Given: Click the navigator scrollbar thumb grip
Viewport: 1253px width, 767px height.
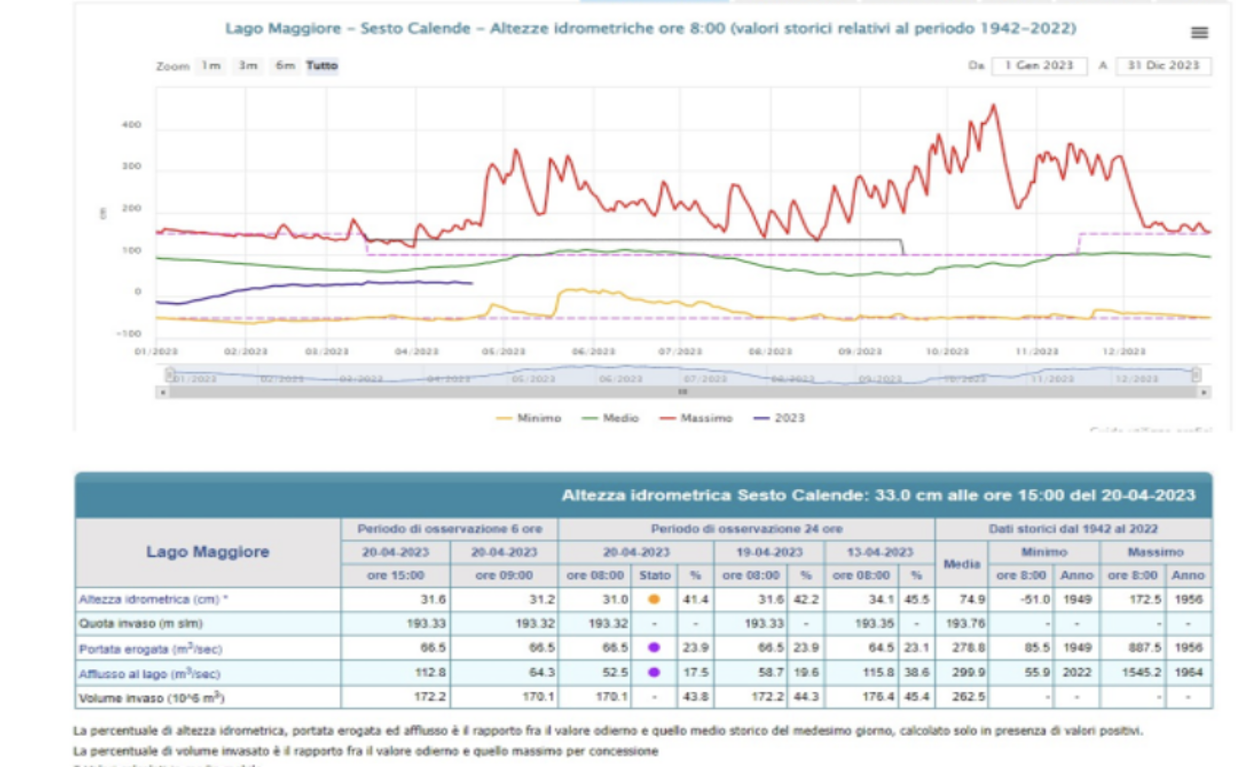Looking at the screenshot, I should [683, 392].
